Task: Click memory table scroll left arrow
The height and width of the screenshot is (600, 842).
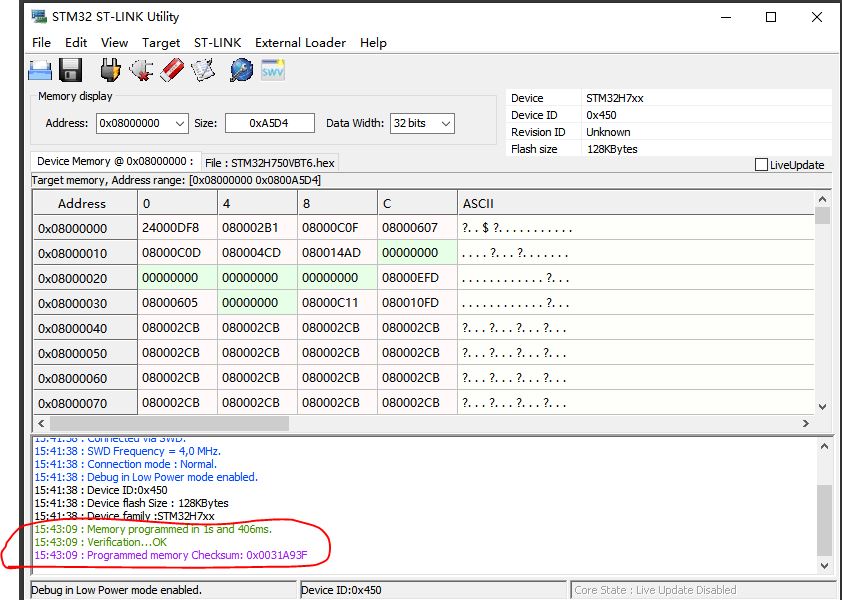Action: click(x=41, y=423)
